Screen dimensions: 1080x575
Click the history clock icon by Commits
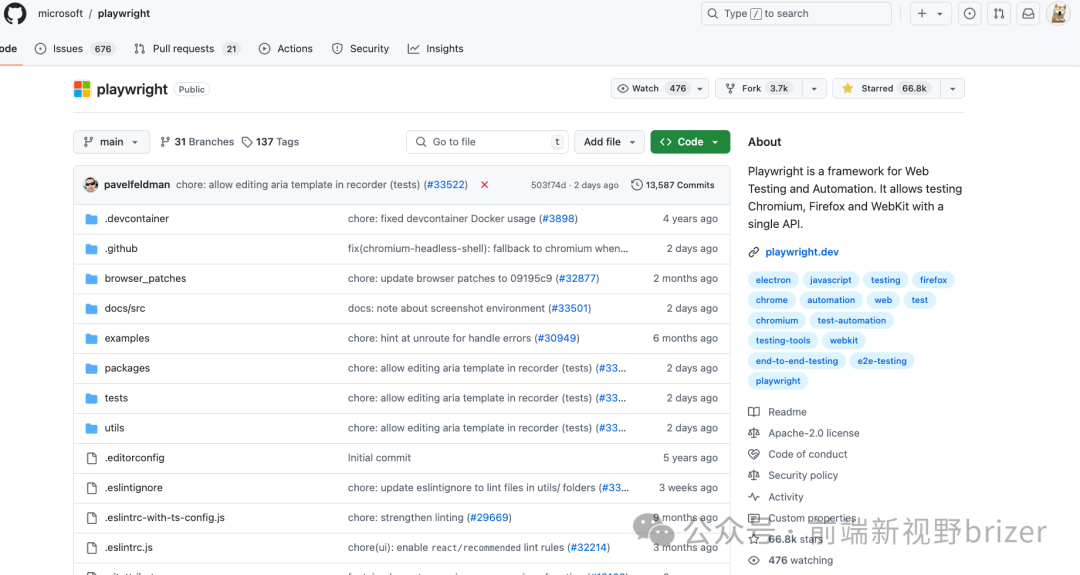tap(636, 185)
